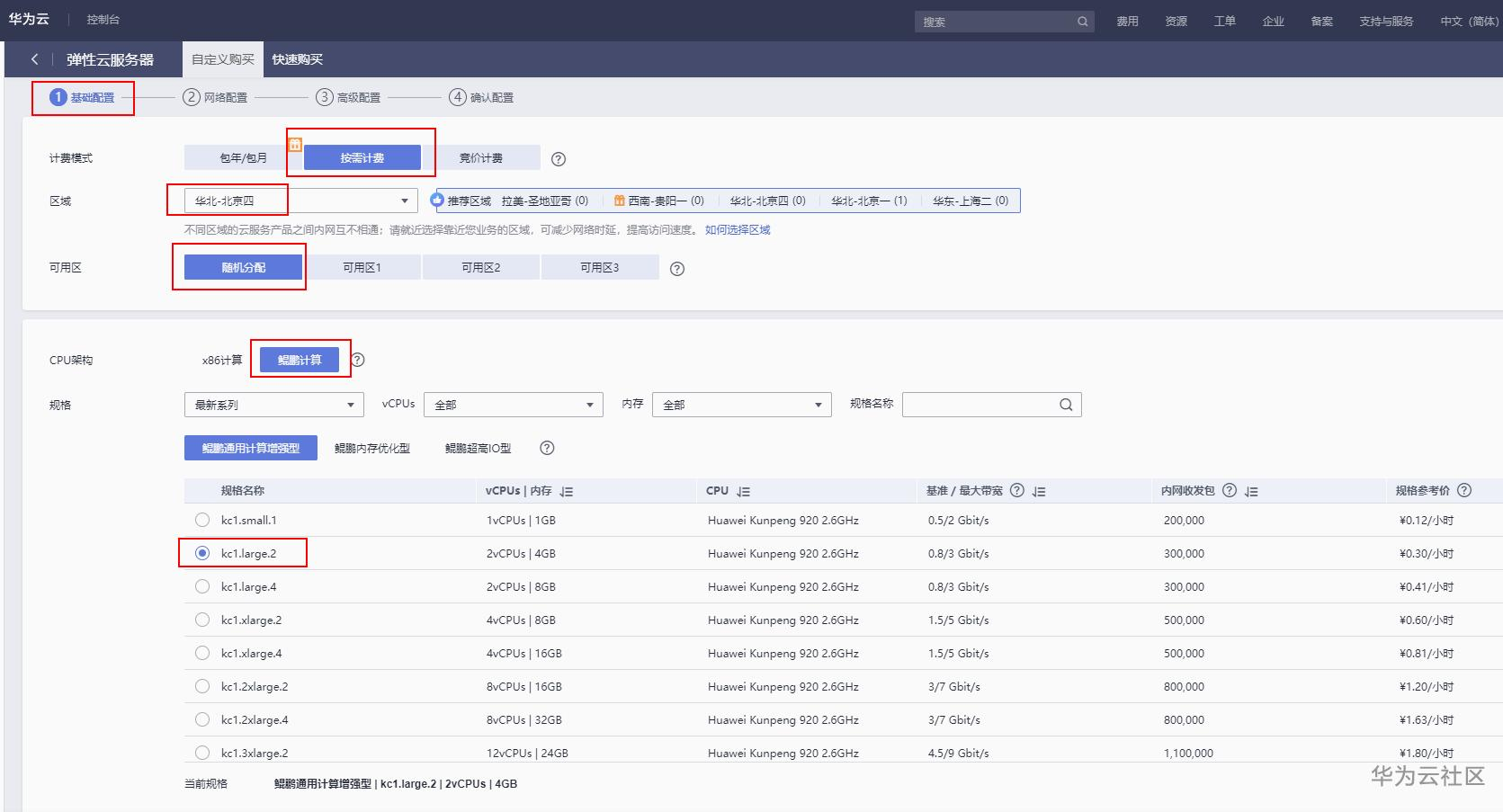Image resolution: width=1503 pixels, height=812 pixels.
Task: Open the 区域 region dropdown
Action: click(301, 201)
